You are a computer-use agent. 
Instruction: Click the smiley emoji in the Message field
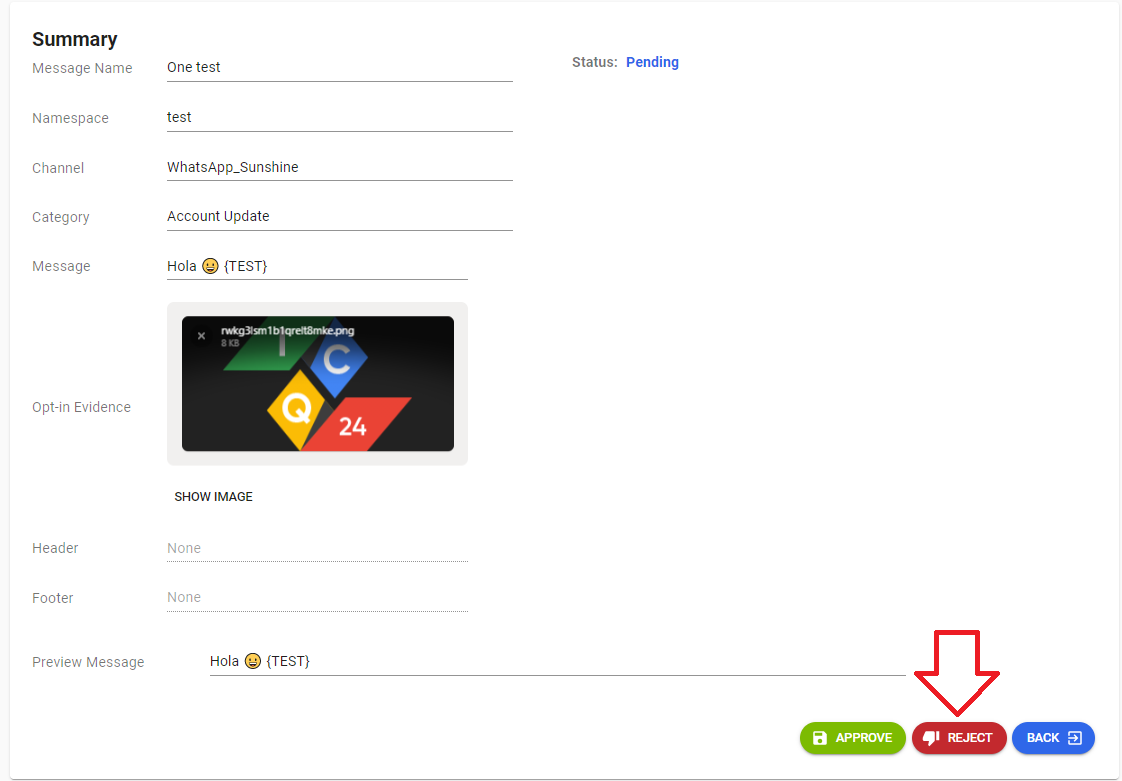pos(210,267)
